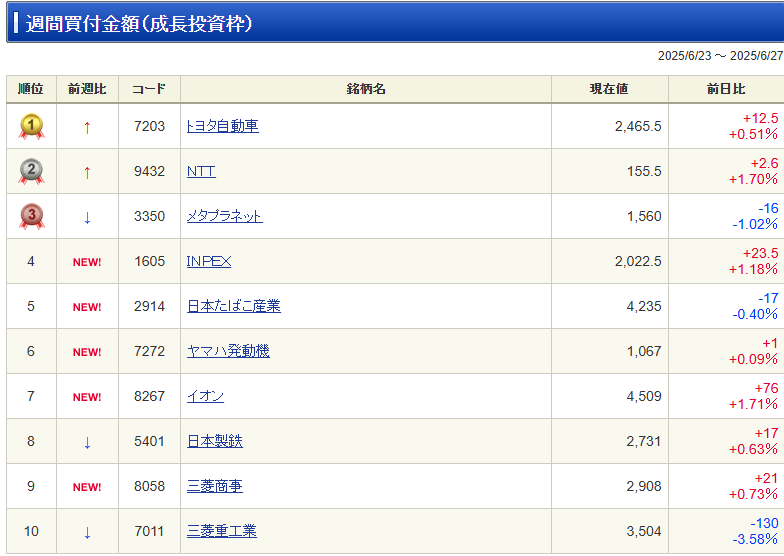Open the 日本たばこ産業 stock link
This screenshot has height=556, width=784.
(234, 306)
